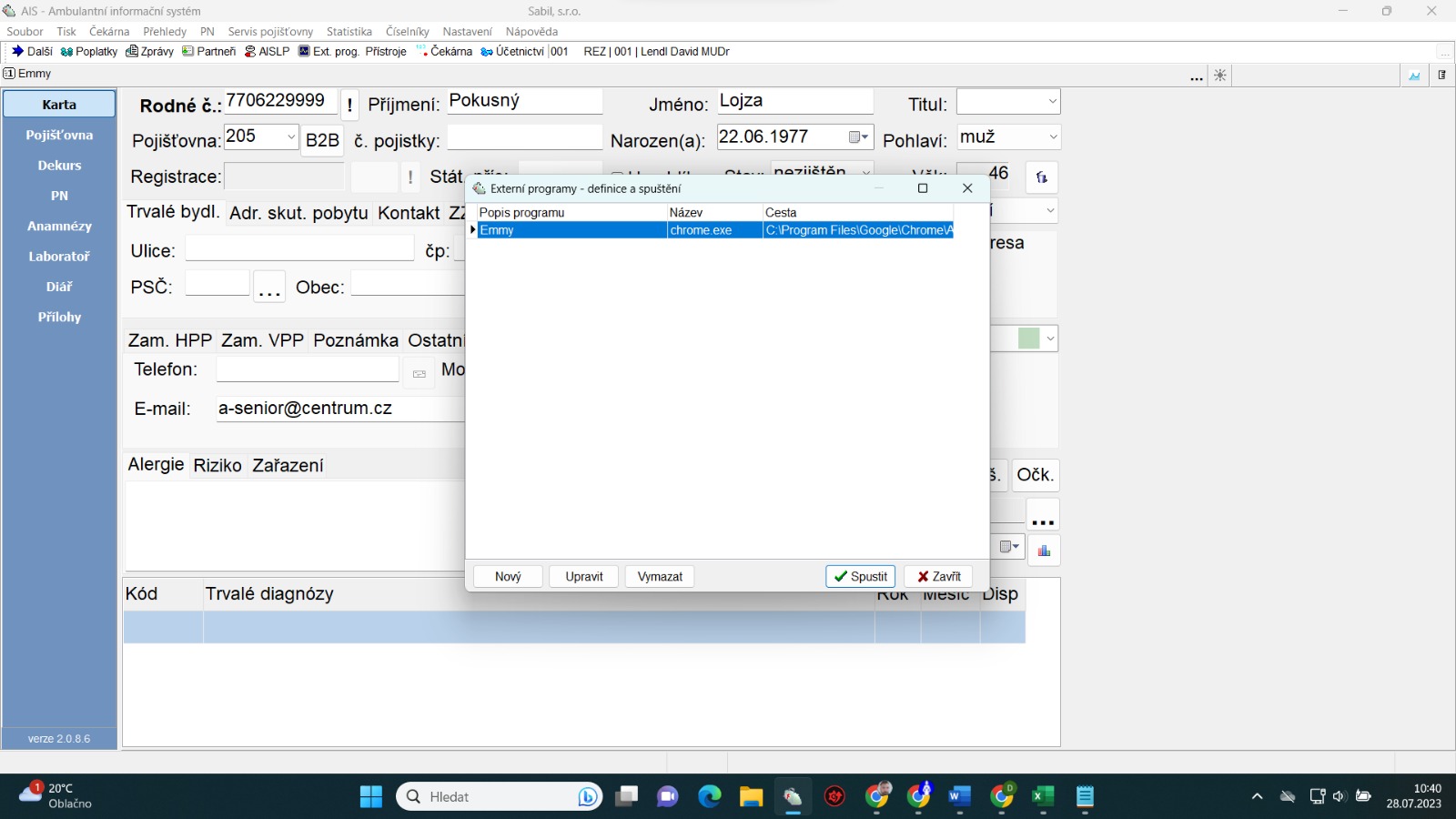Viewport: 1456px width, 819px height.
Task: Click the Vymazat button in the dialog
Action: point(660,577)
